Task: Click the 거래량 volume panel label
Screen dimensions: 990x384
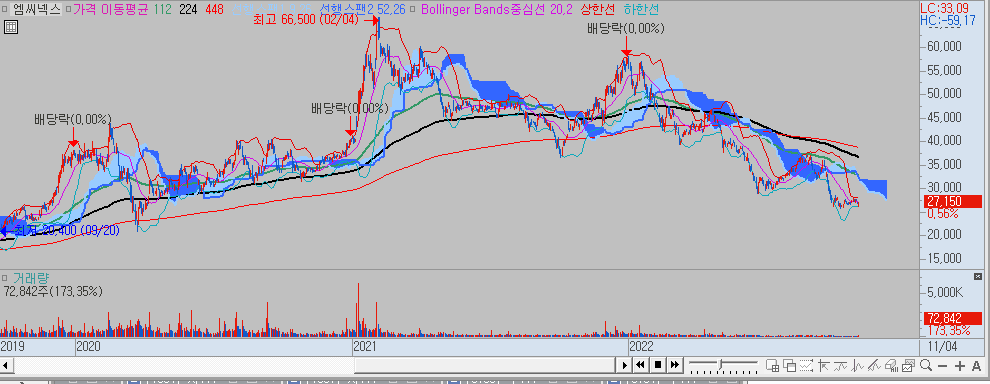Action: [31, 279]
